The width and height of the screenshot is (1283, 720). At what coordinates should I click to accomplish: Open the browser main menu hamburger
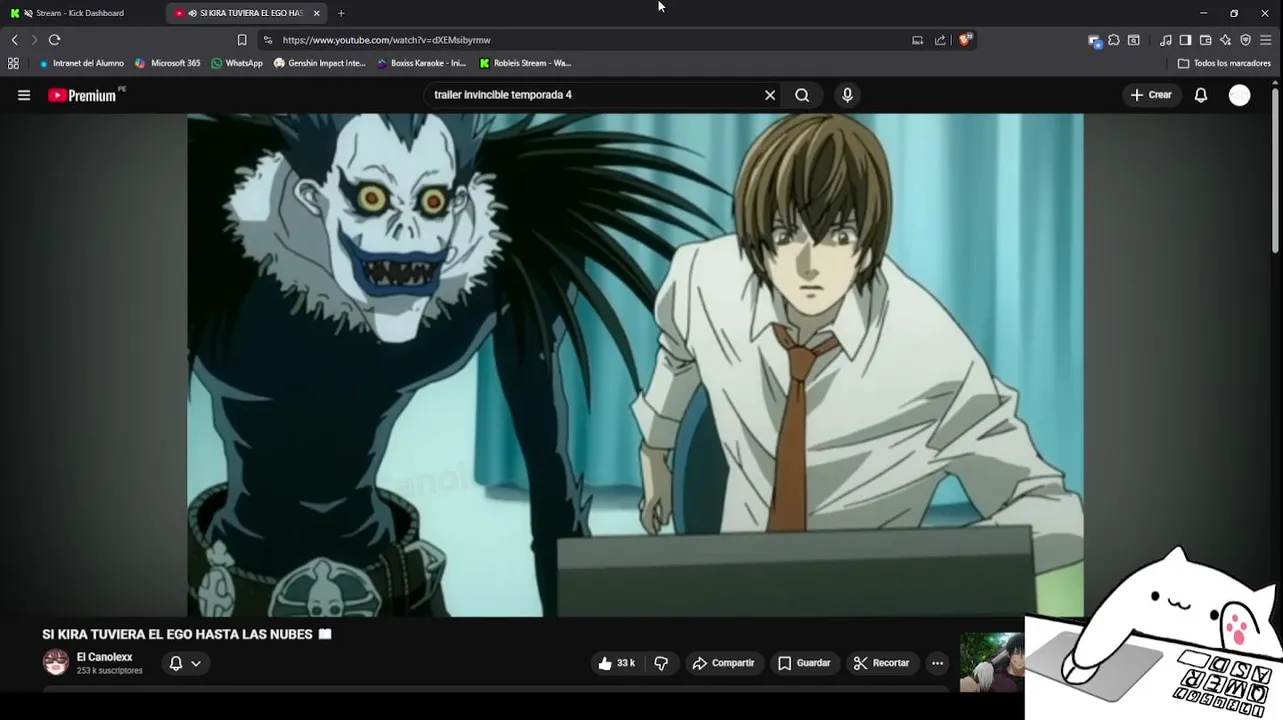tap(1265, 40)
